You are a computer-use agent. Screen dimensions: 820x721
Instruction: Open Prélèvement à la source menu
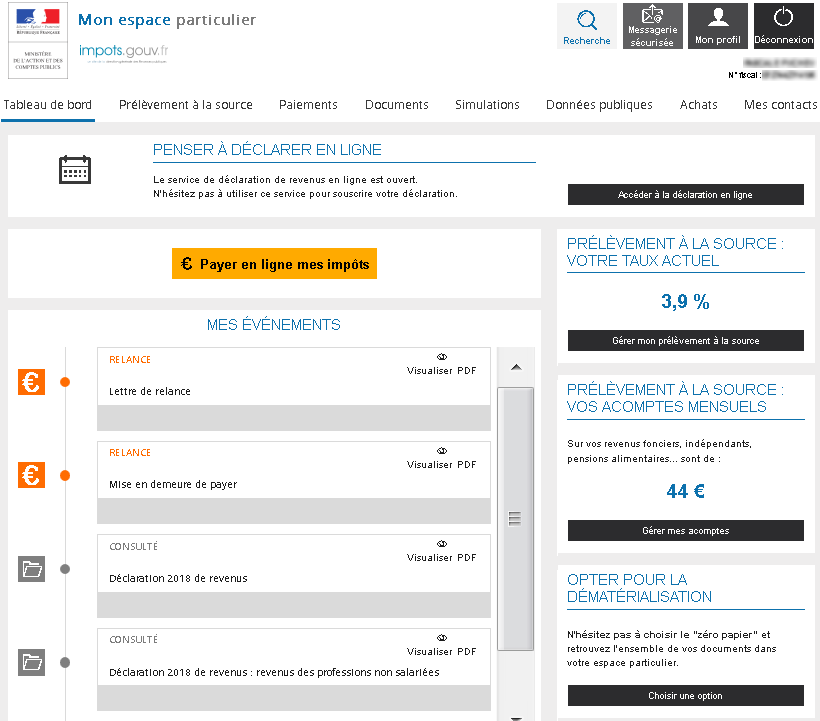coord(185,105)
